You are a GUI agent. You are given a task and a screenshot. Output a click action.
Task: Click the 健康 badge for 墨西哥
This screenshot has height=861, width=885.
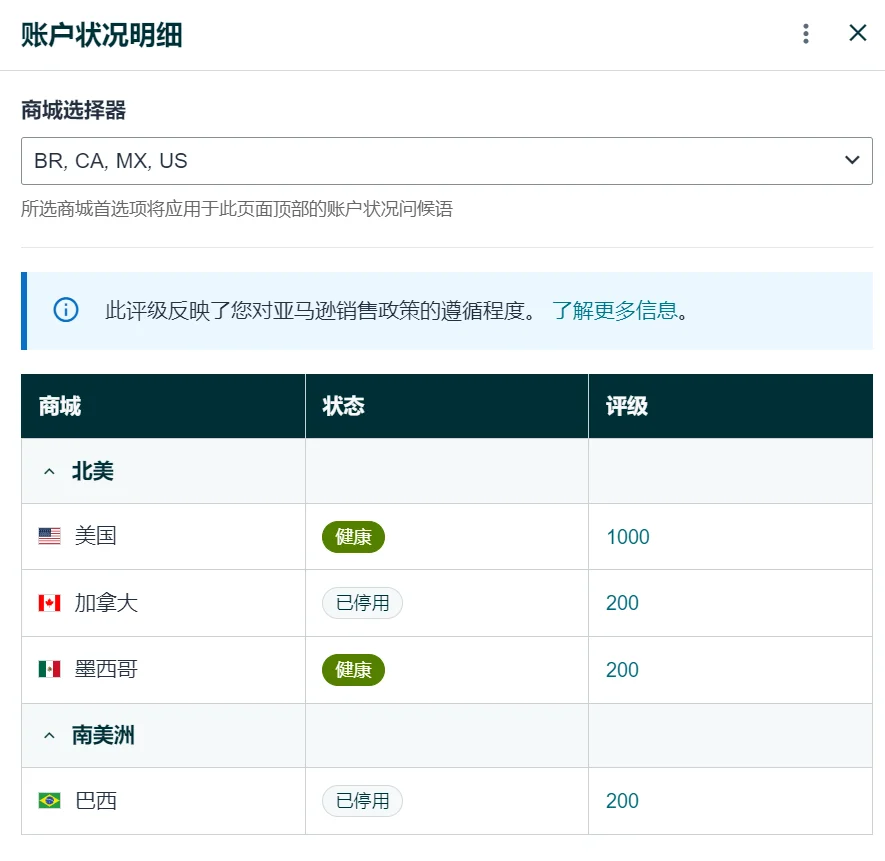click(352, 669)
